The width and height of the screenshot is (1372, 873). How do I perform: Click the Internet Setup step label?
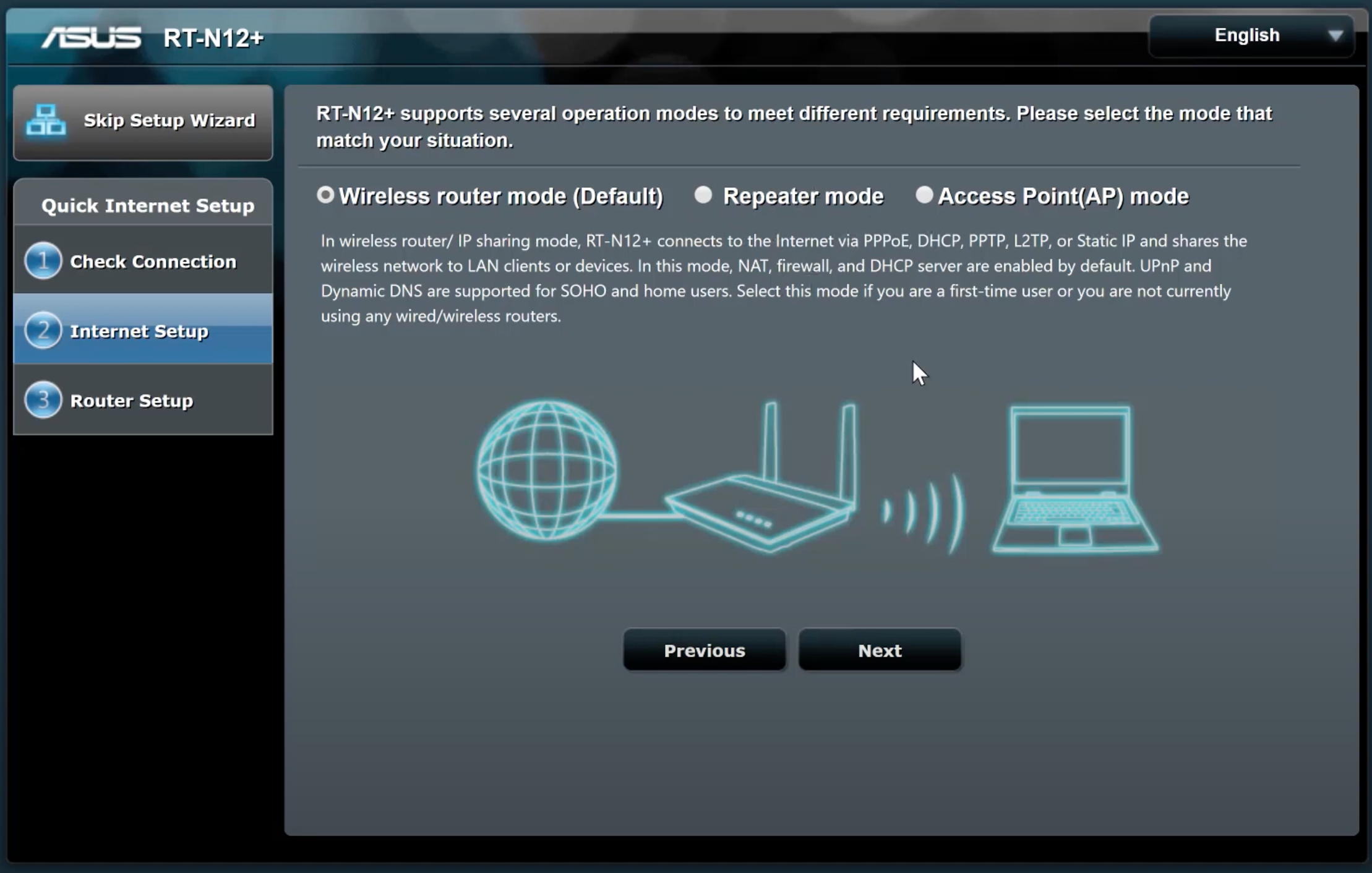tap(139, 330)
